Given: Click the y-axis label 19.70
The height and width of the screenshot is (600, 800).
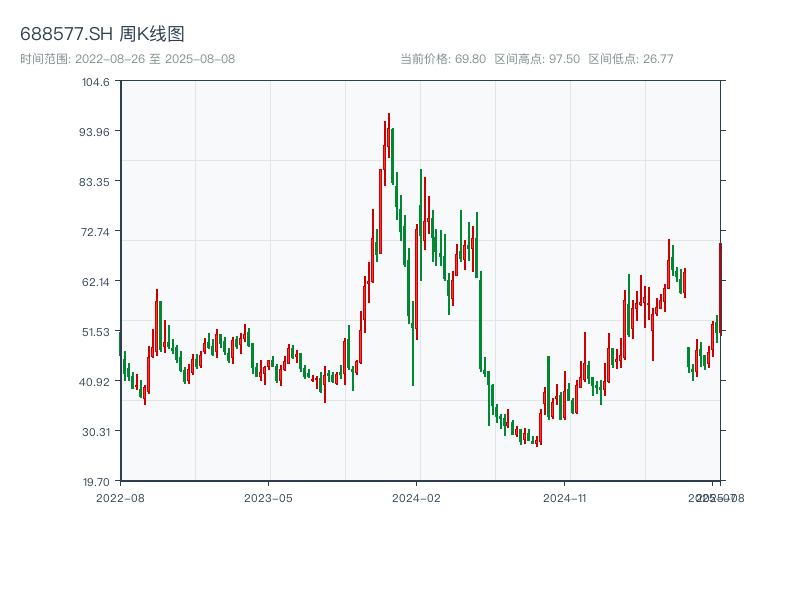Looking at the screenshot, I should tap(96, 482).
